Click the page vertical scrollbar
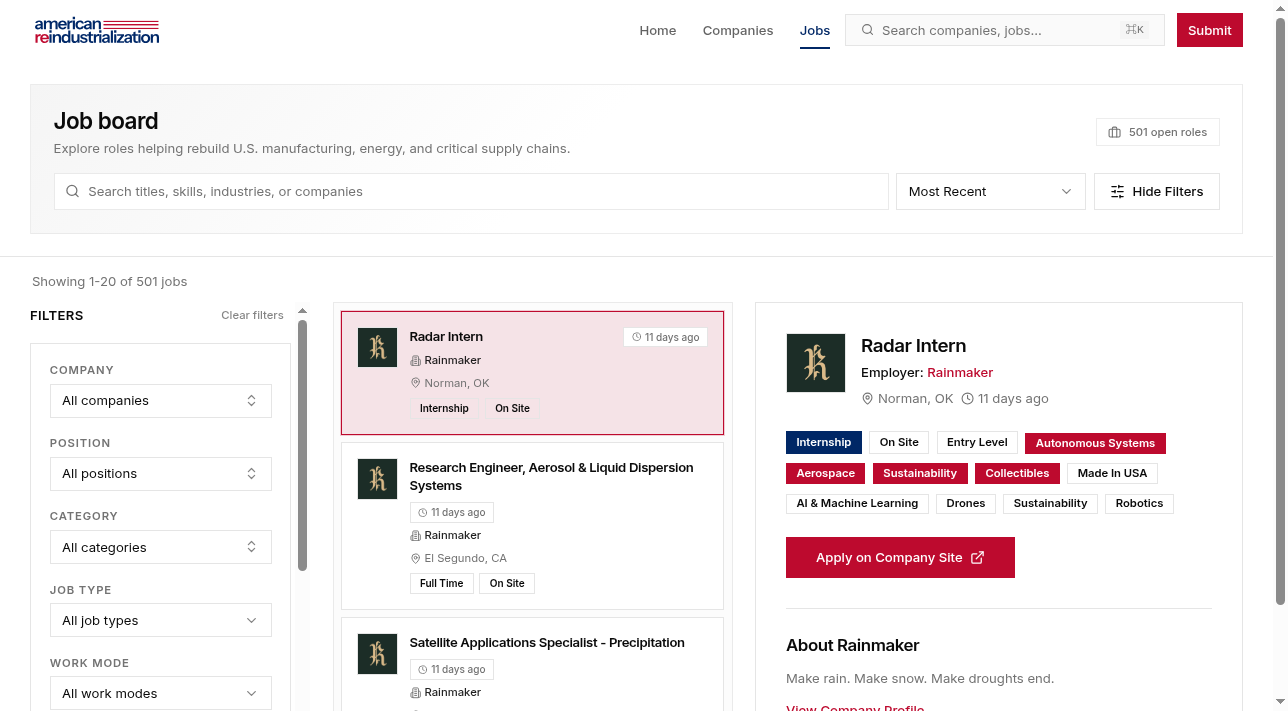 tap(1280, 310)
